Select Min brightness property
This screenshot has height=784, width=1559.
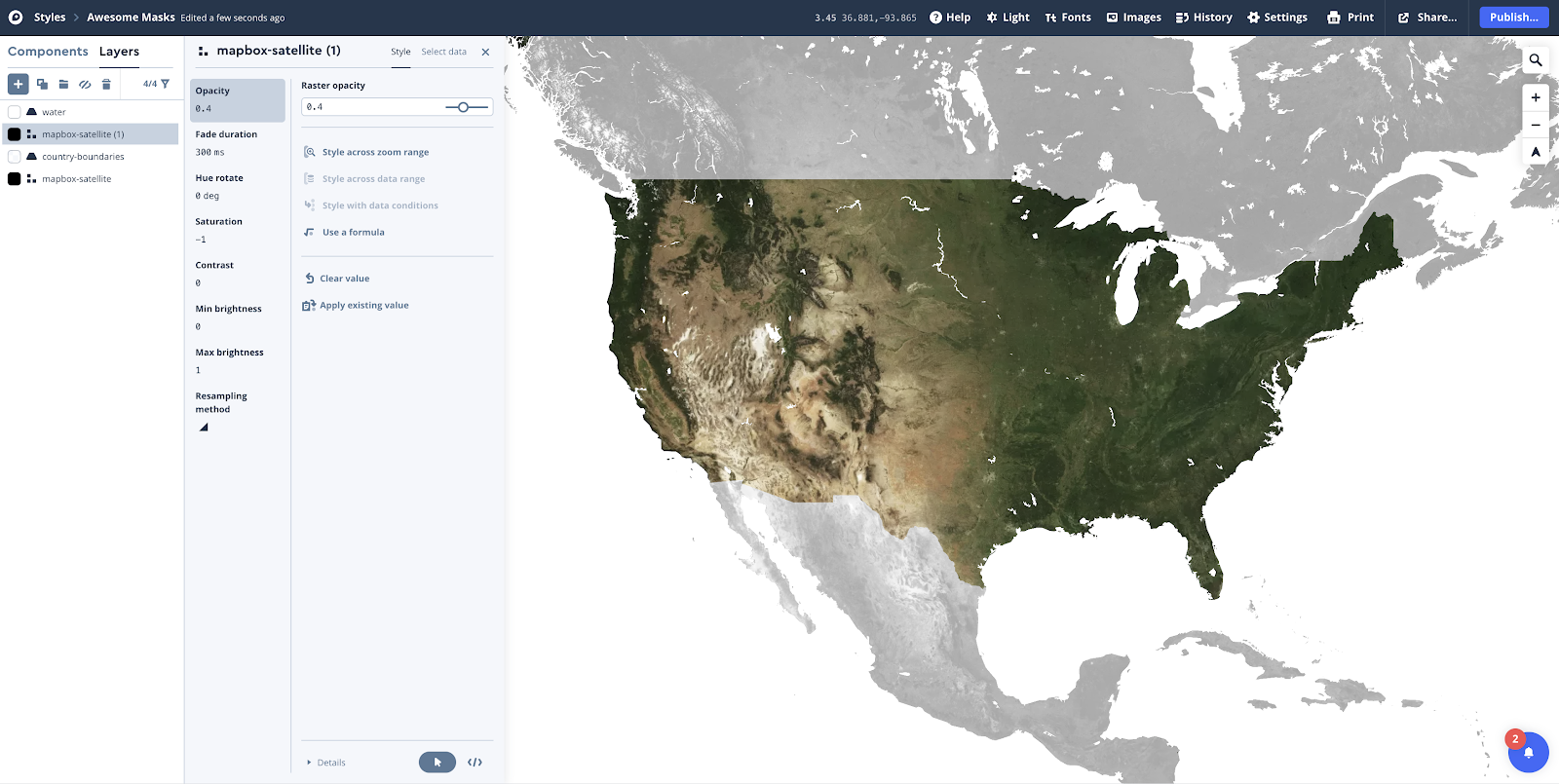(x=238, y=317)
